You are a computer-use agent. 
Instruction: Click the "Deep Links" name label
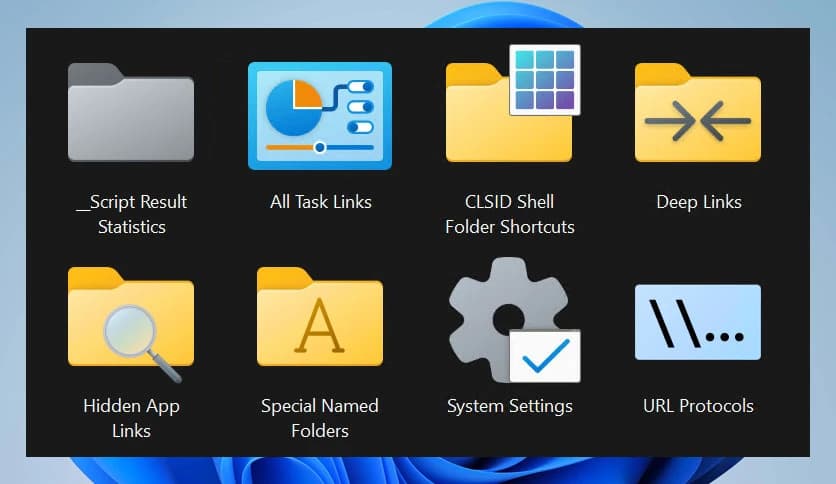[x=698, y=202]
